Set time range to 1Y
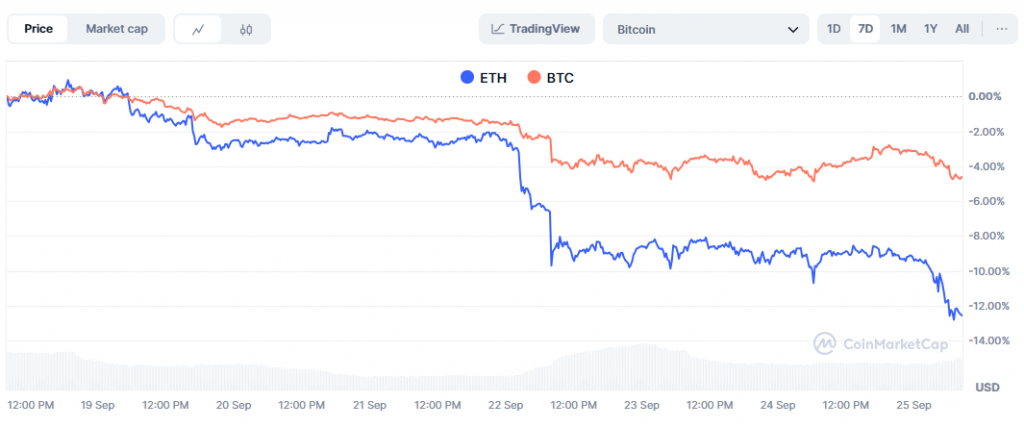Image resolution: width=1024 pixels, height=428 pixels. [930, 29]
